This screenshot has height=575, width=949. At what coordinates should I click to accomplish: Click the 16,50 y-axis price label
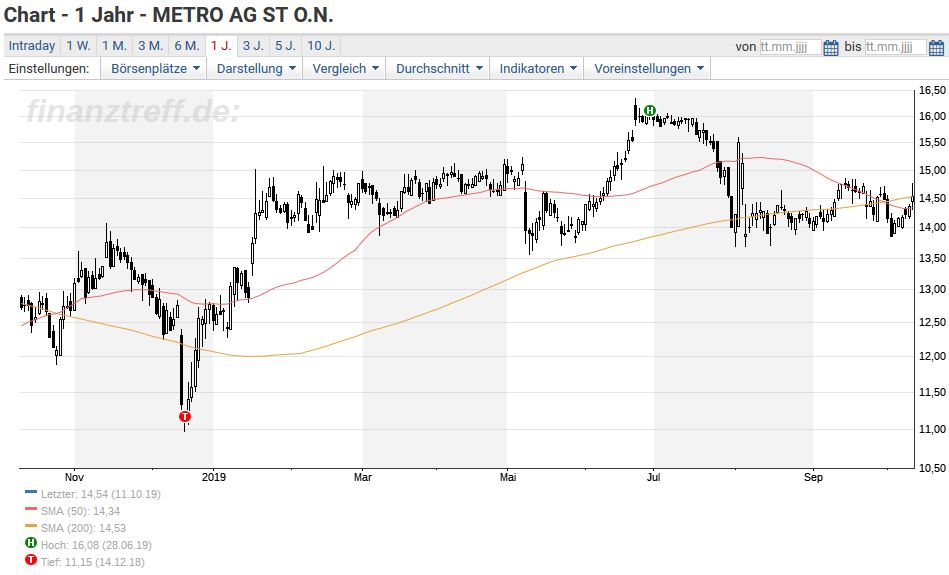[x=932, y=90]
